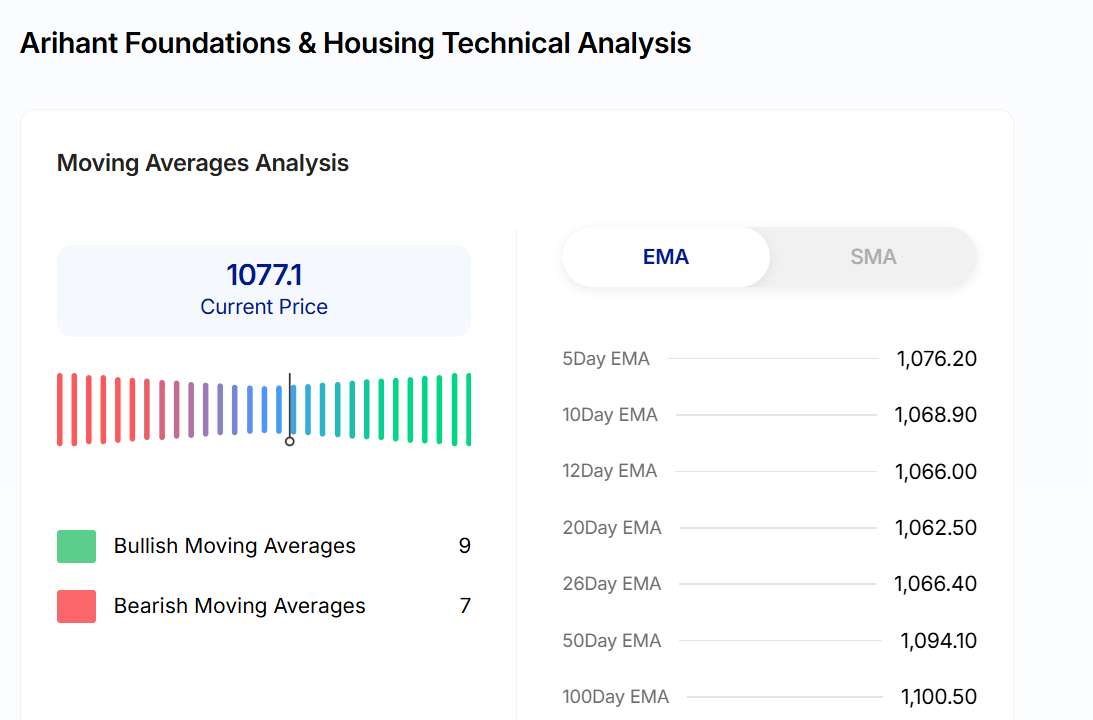Select the 26Day EMA row label
This screenshot has width=1093, height=720.
[x=612, y=584]
